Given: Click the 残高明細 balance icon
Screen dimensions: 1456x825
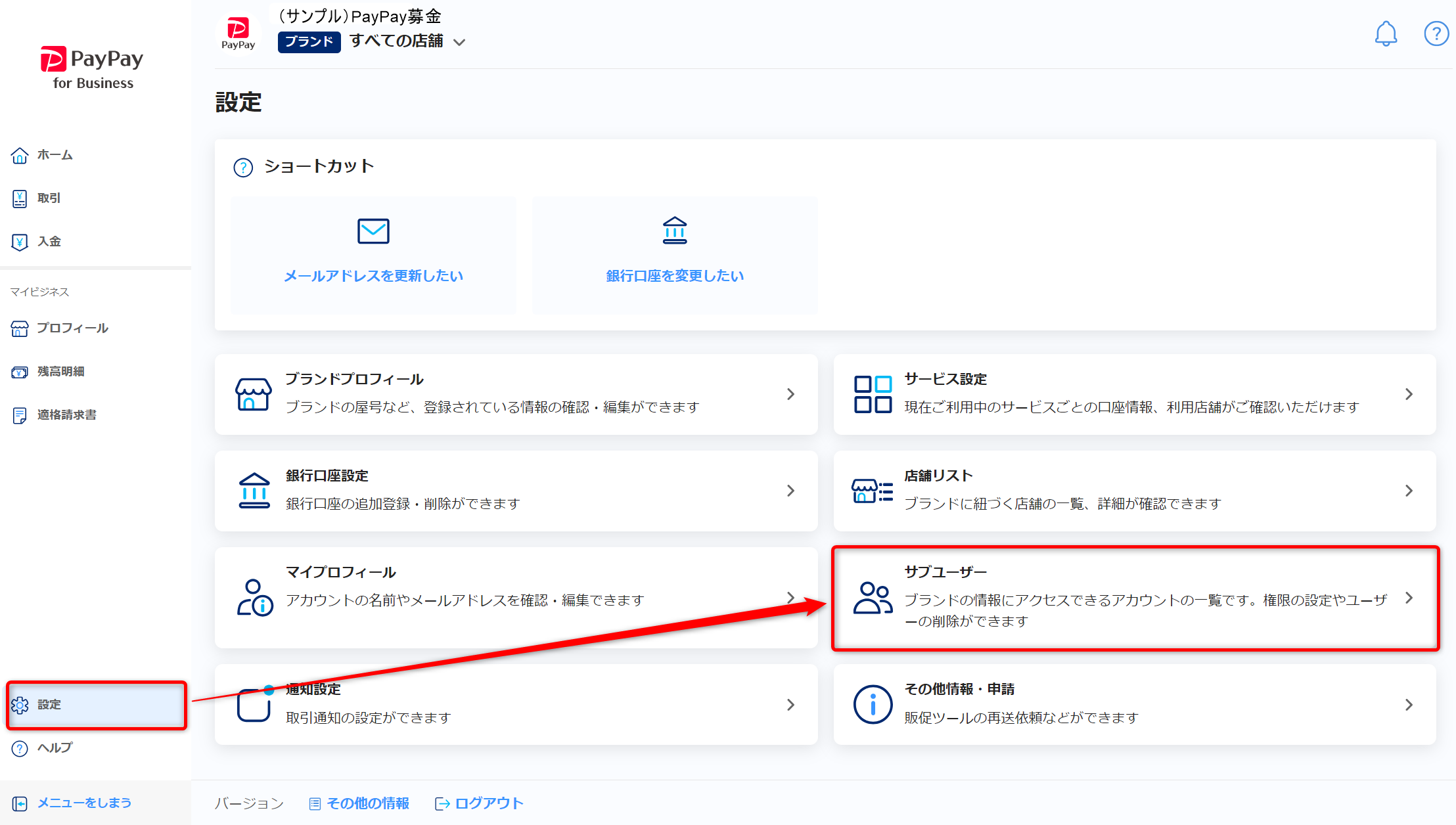Looking at the screenshot, I should (x=20, y=372).
